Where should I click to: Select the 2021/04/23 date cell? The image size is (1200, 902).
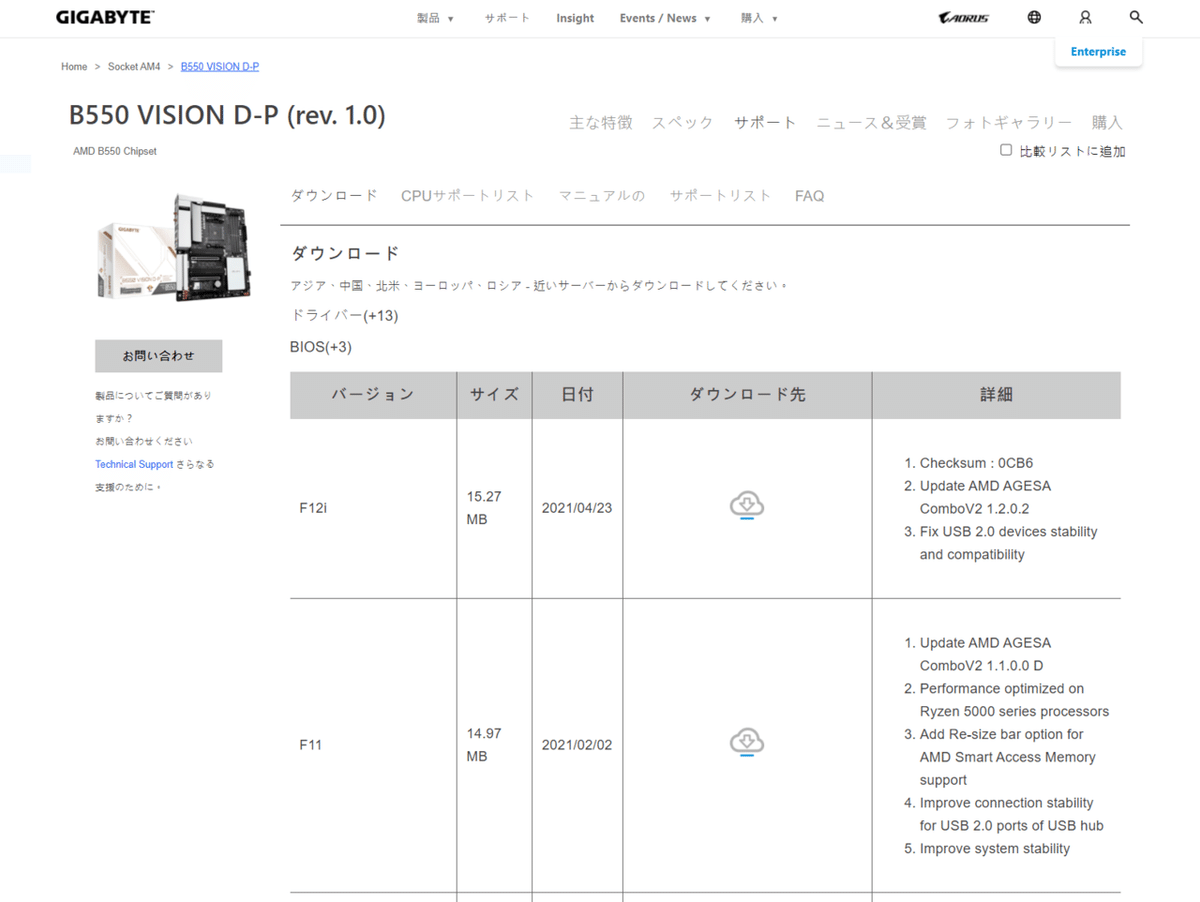pyautogui.click(x=577, y=508)
